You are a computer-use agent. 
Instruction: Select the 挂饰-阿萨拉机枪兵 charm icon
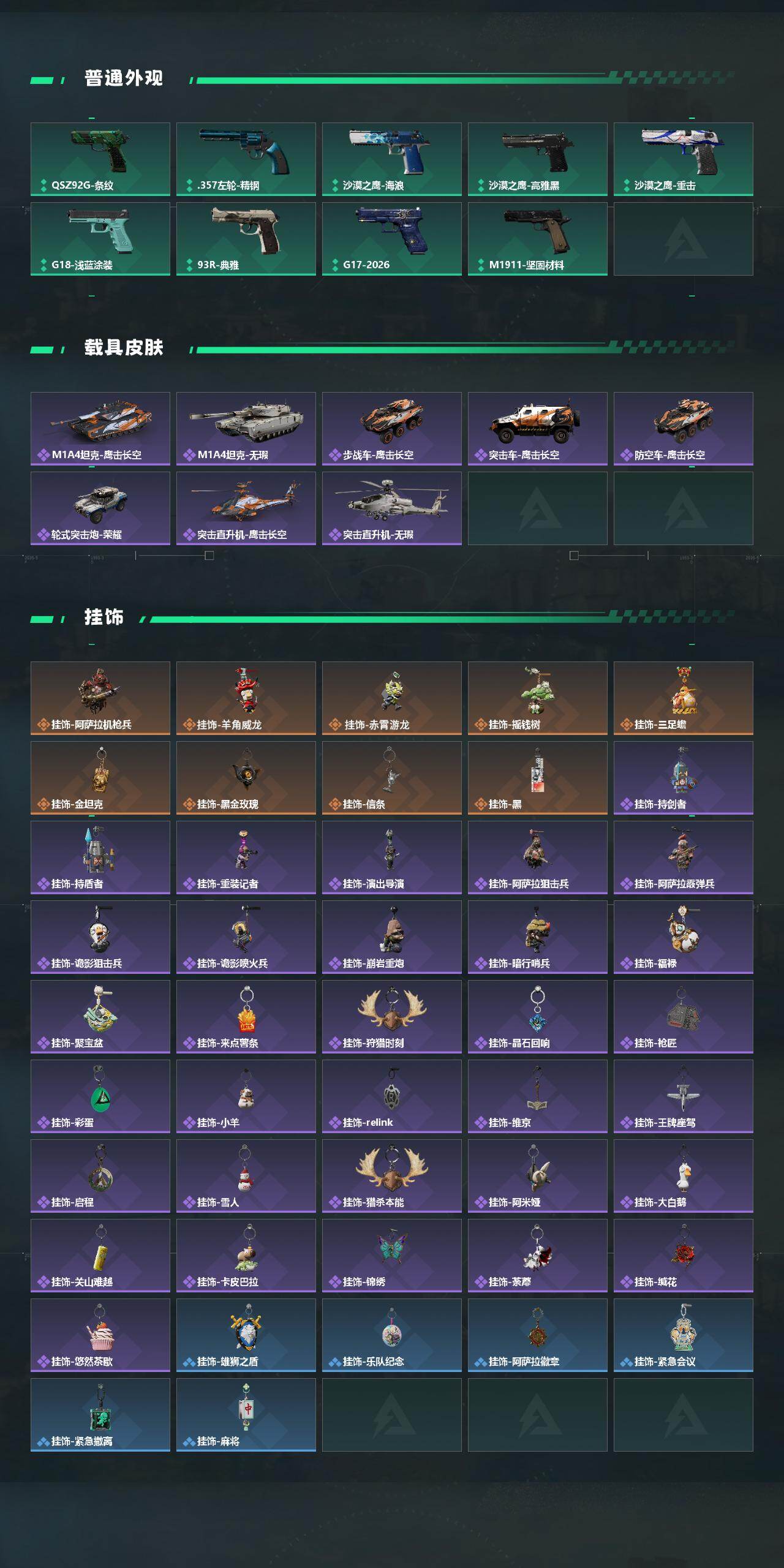100,691
